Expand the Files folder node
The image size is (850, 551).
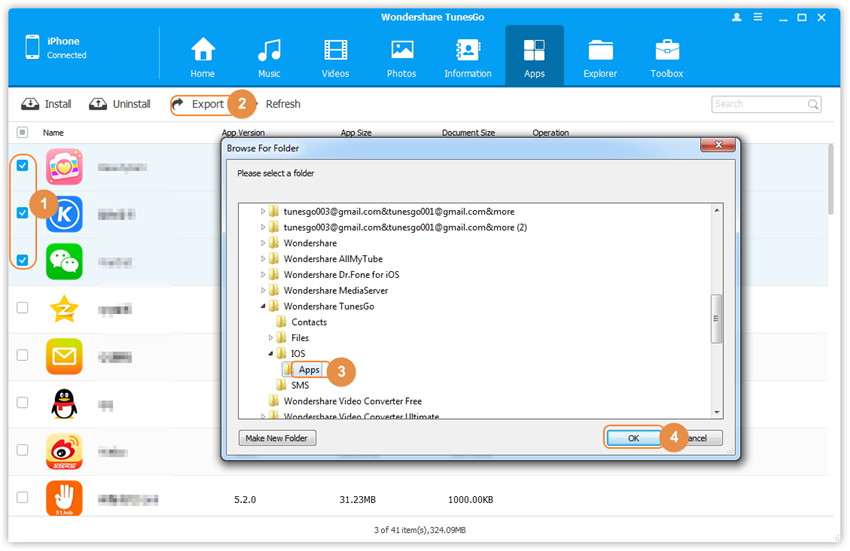272,338
